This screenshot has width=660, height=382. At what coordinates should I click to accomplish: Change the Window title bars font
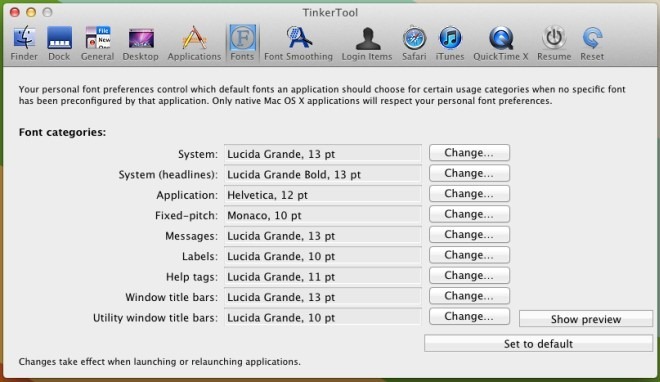[469, 296]
